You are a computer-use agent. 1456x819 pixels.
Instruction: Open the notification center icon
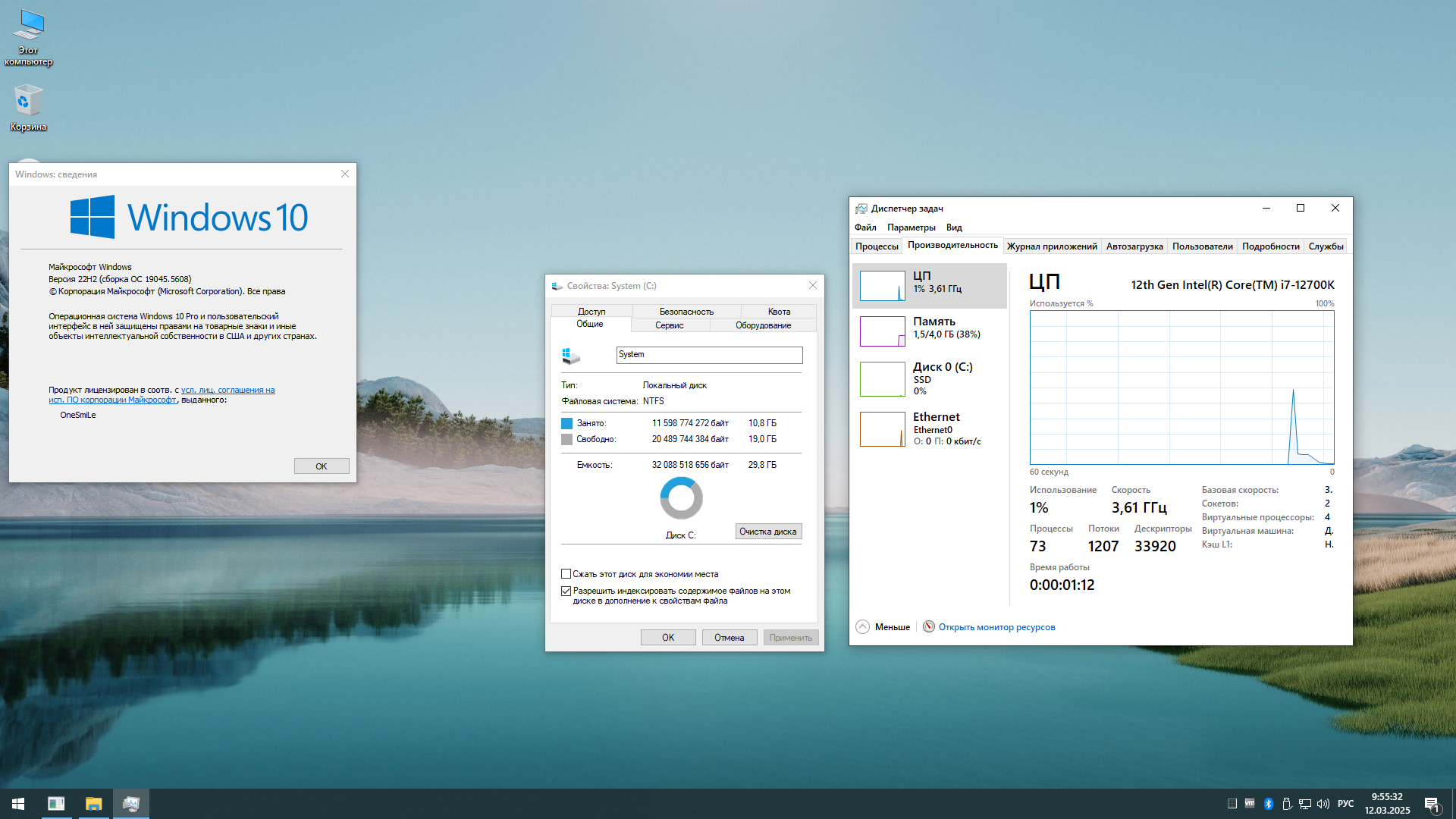pyautogui.click(x=1432, y=804)
